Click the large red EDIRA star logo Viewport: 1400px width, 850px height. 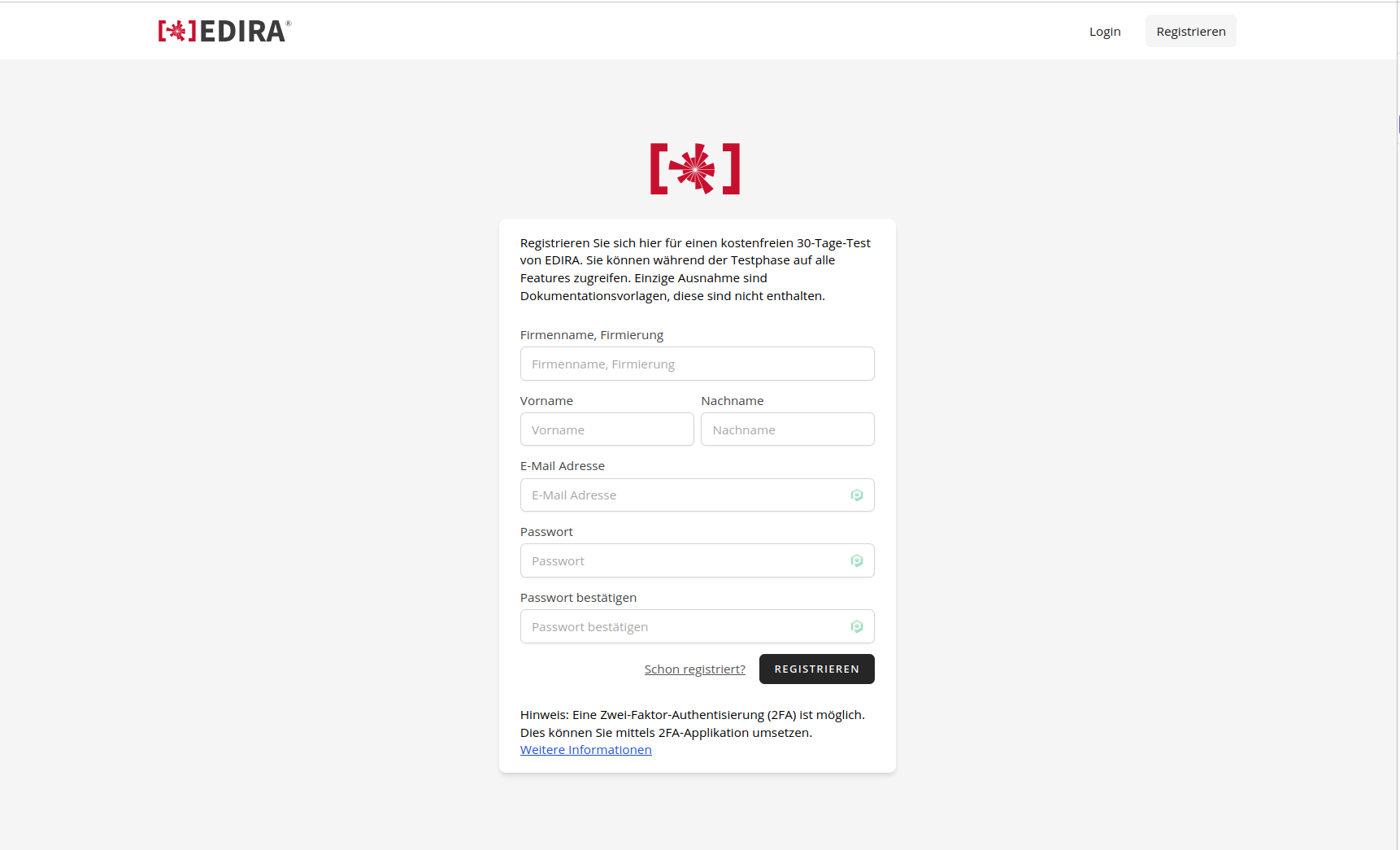click(x=695, y=169)
